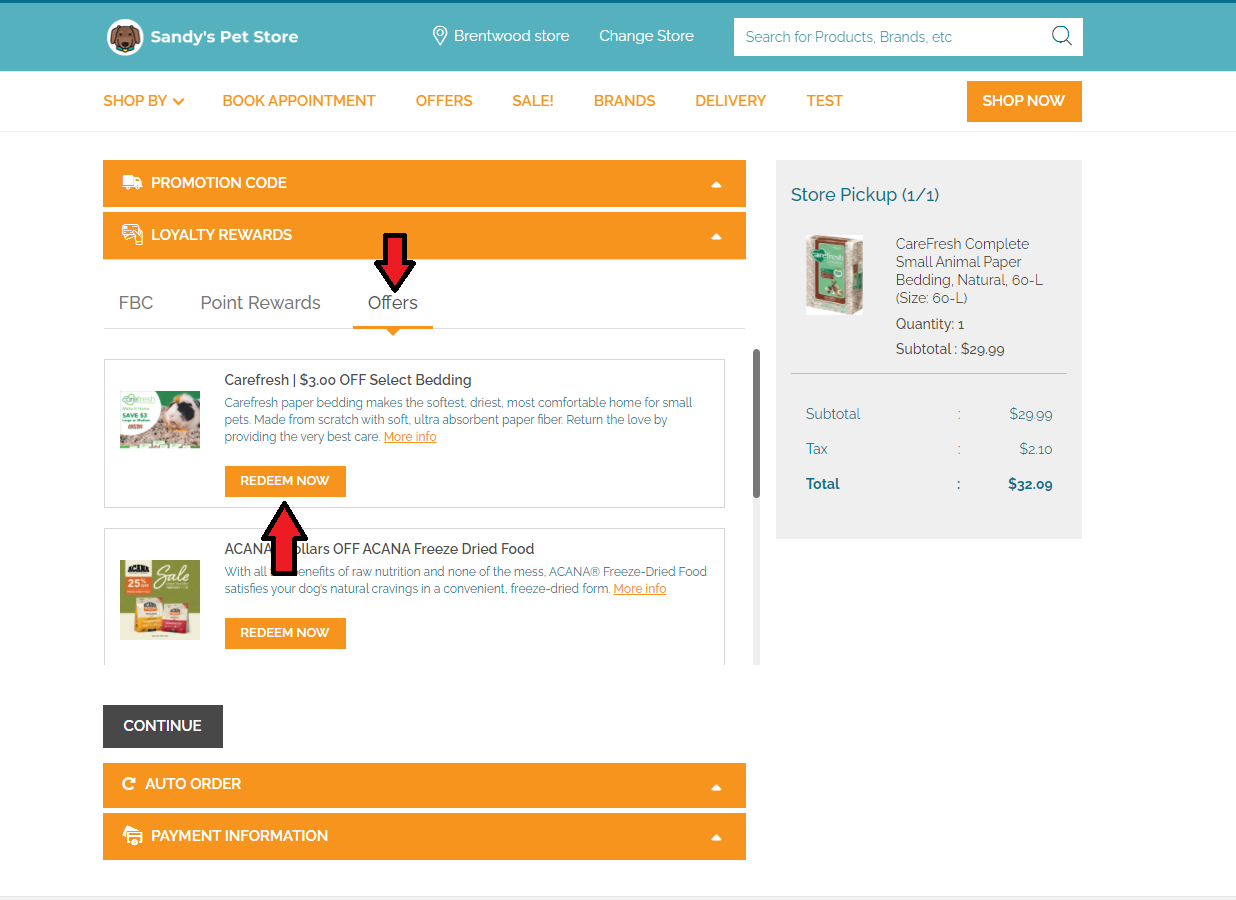
Task: Click the payment information icon
Action: [x=132, y=836]
